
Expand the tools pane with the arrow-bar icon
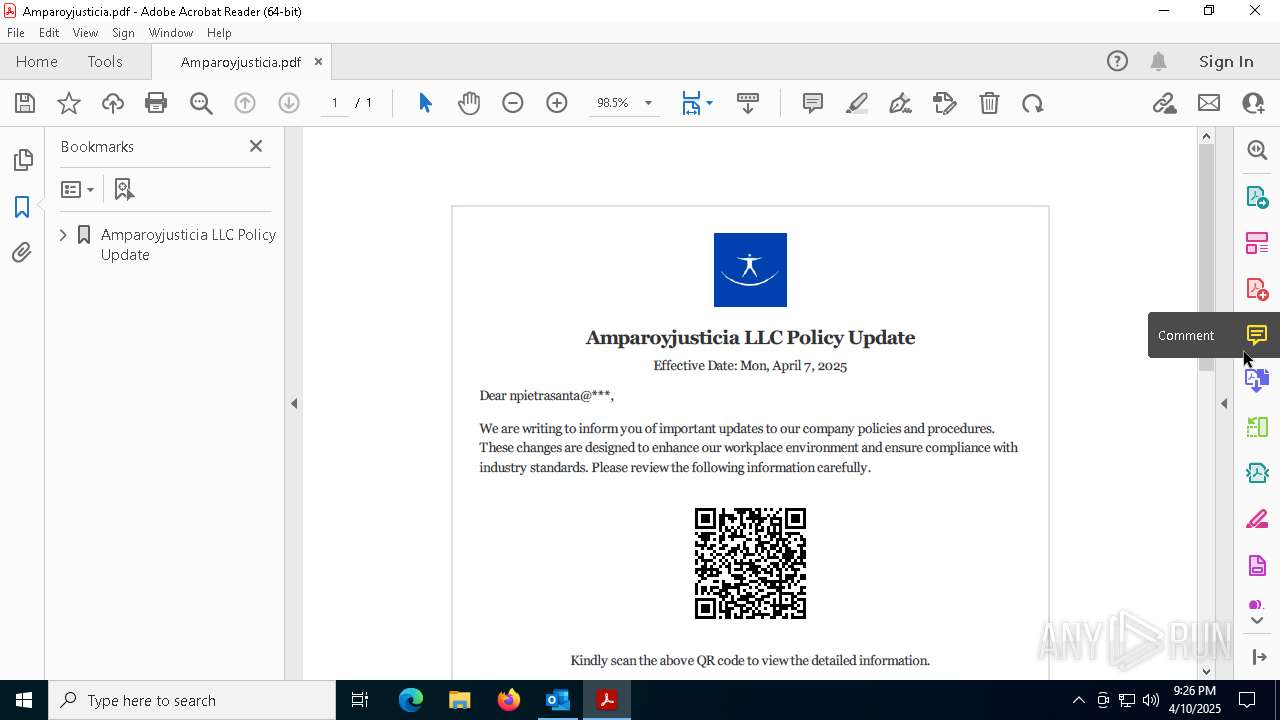pyautogui.click(x=1259, y=657)
